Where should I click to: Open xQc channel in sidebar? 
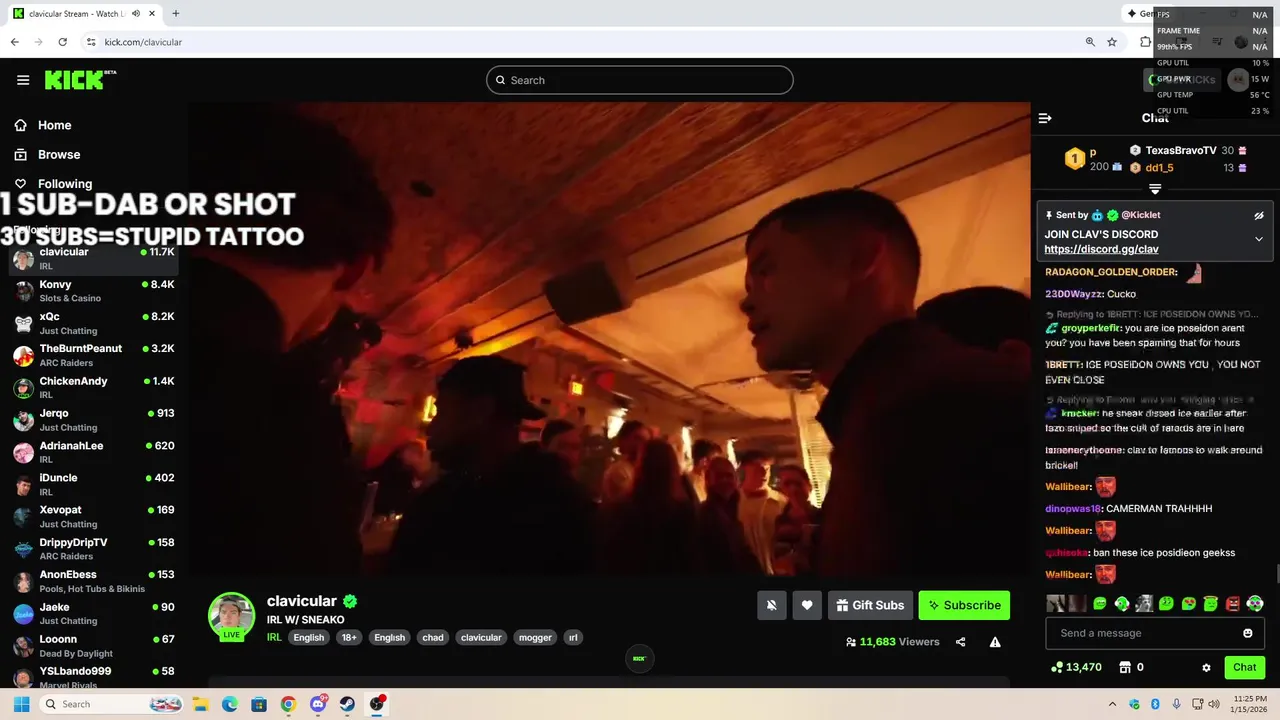(x=93, y=323)
